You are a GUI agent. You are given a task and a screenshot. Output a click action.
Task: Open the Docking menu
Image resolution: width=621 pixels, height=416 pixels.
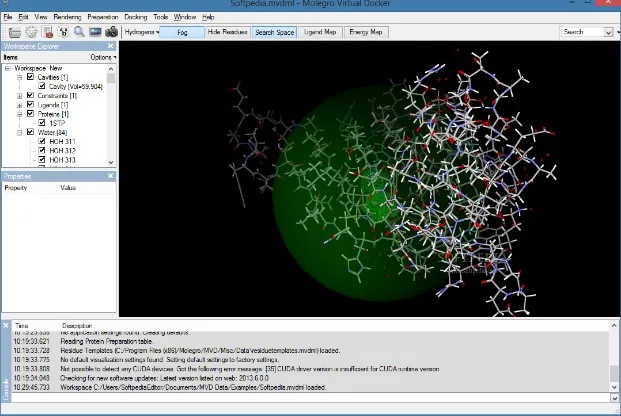coord(136,17)
